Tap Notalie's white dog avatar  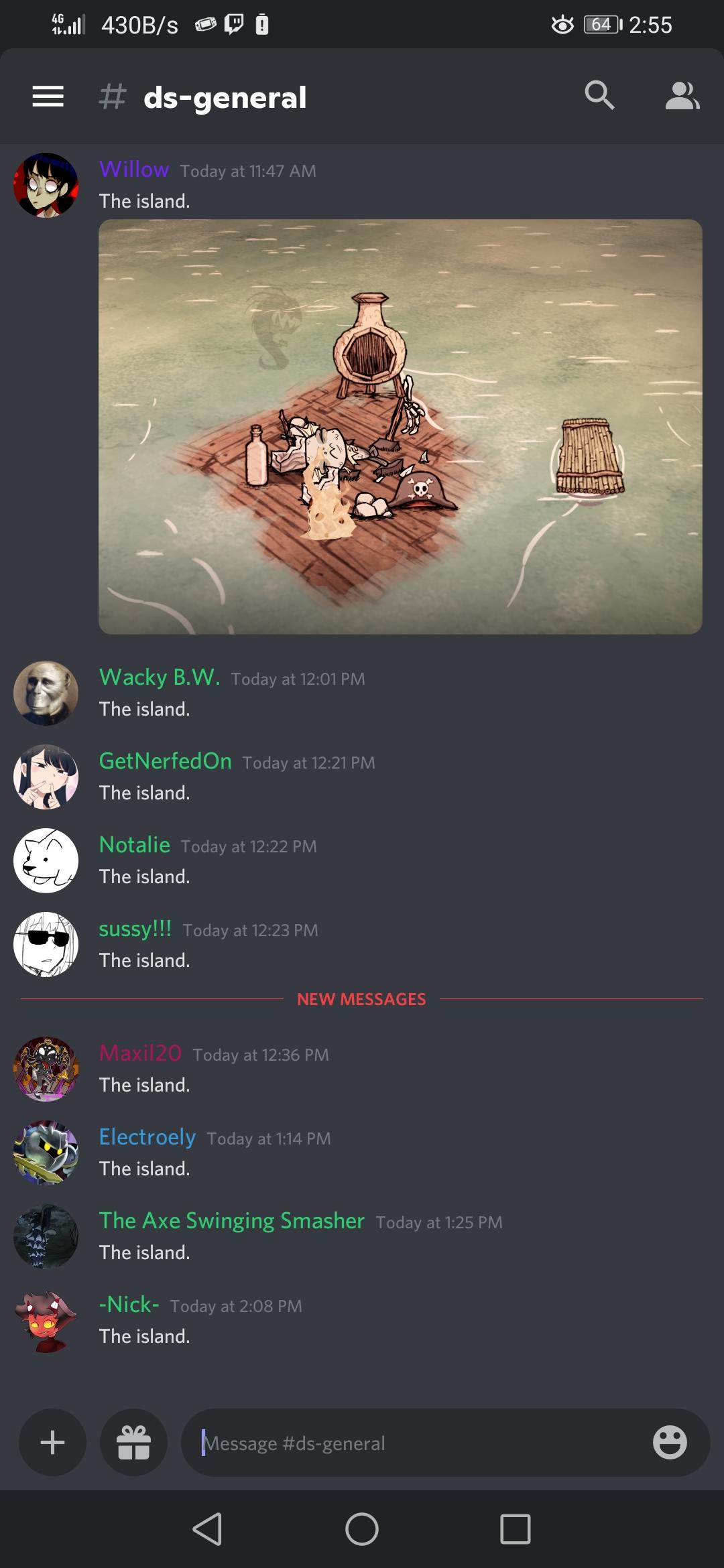46,860
